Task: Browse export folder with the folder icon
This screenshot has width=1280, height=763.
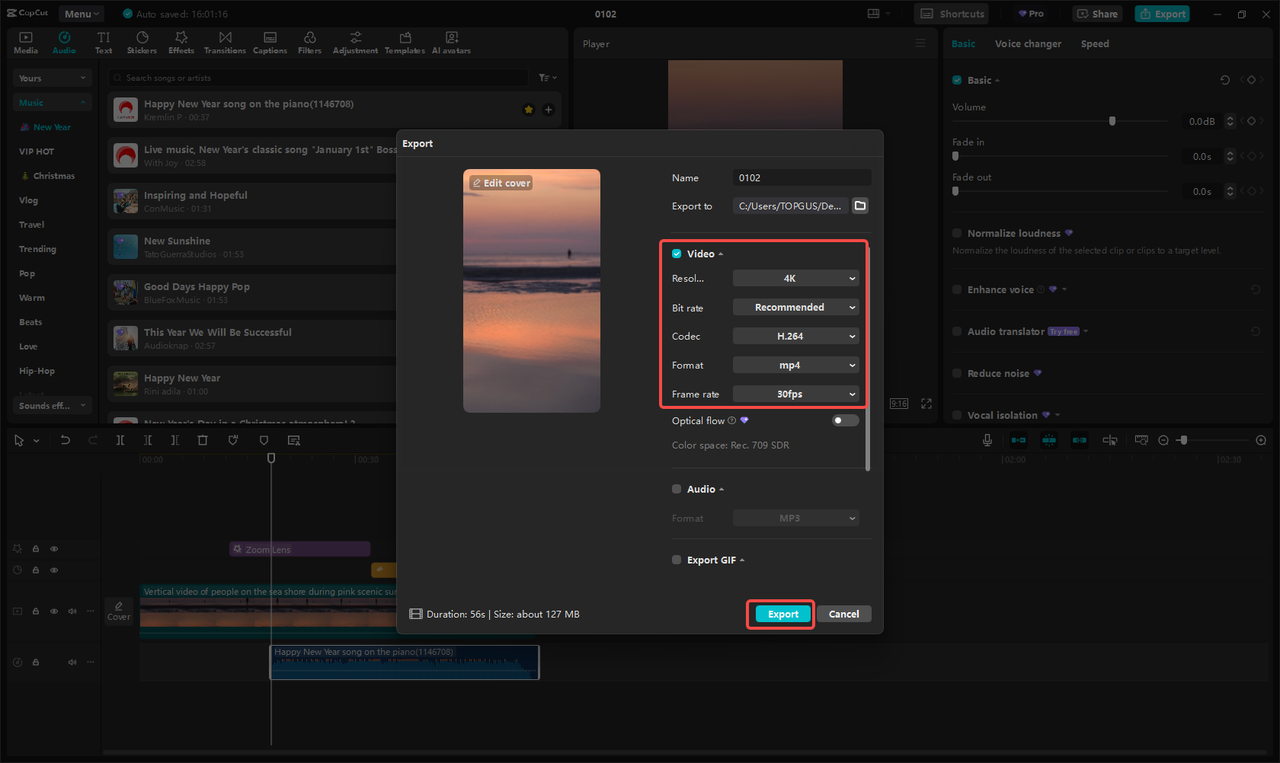Action: [860, 206]
